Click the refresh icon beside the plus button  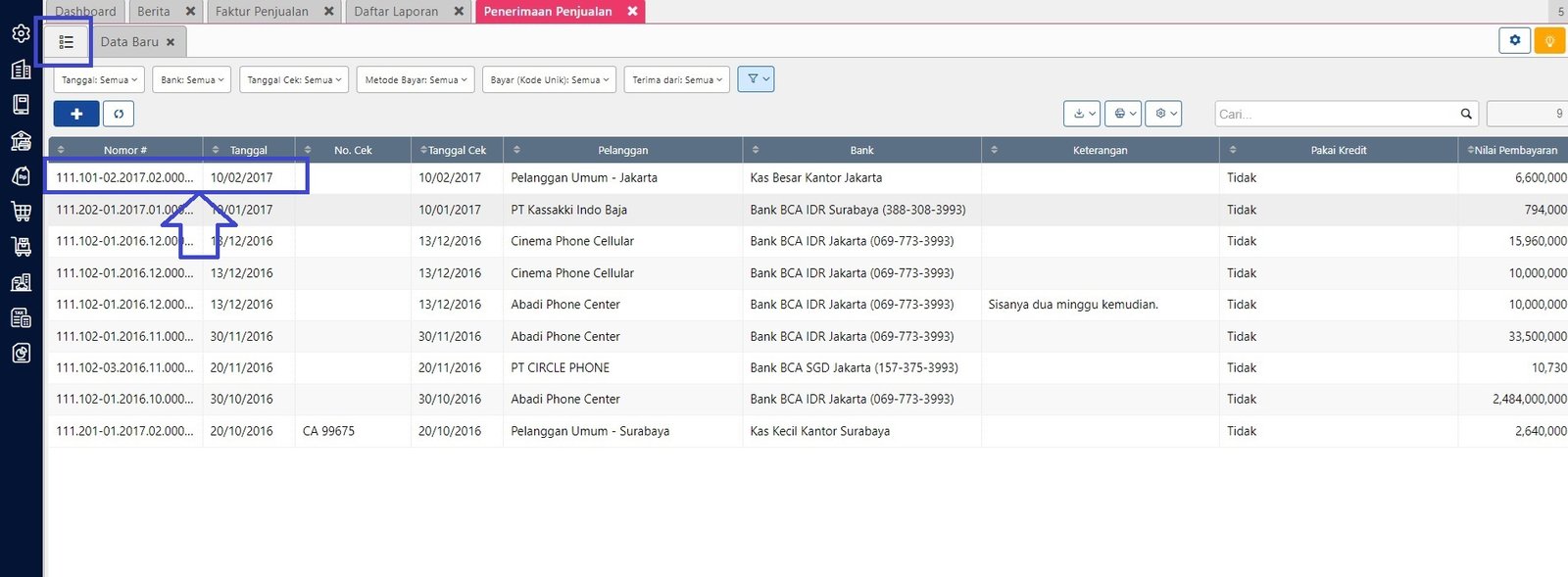(119, 114)
